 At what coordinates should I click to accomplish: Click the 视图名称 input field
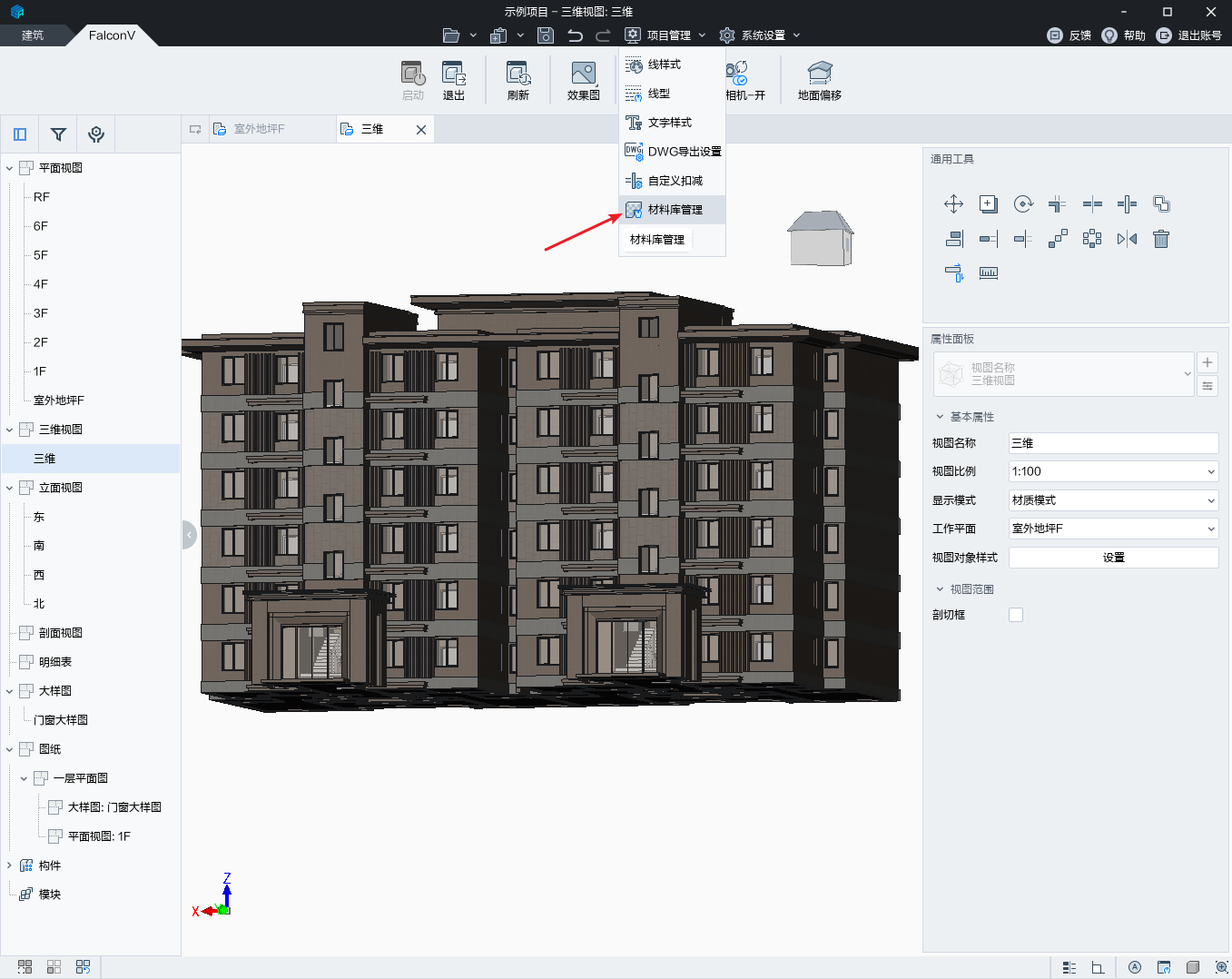(1113, 443)
